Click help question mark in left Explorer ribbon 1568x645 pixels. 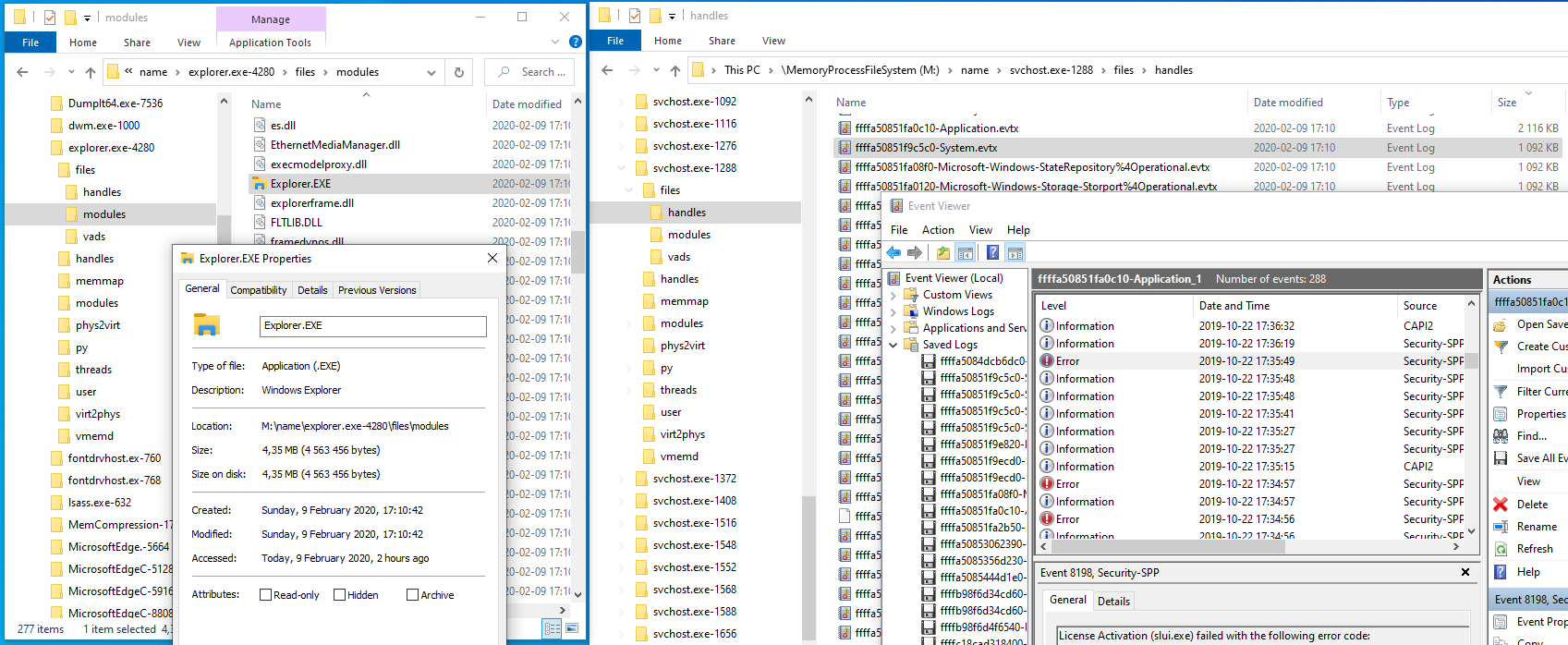pyautogui.click(x=576, y=42)
